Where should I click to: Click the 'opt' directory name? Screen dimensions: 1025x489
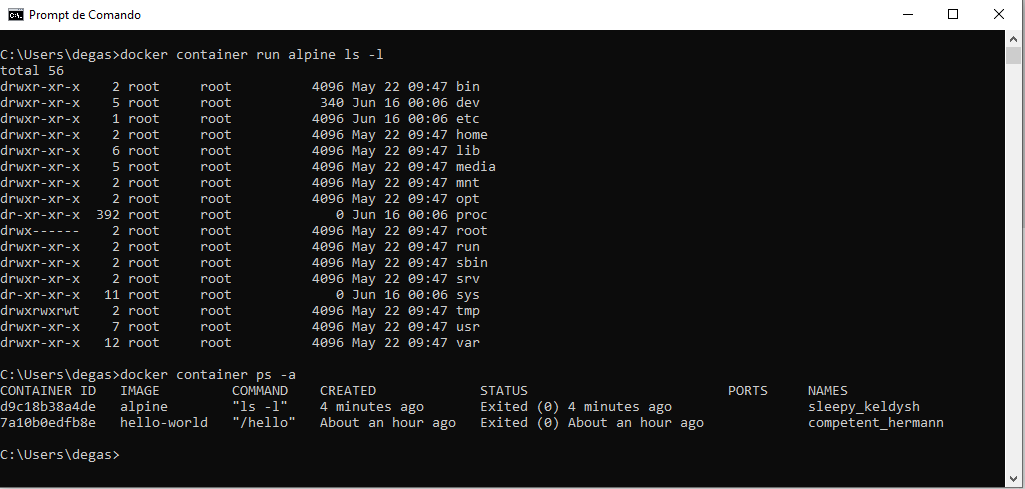pyautogui.click(x=468, y=199)
